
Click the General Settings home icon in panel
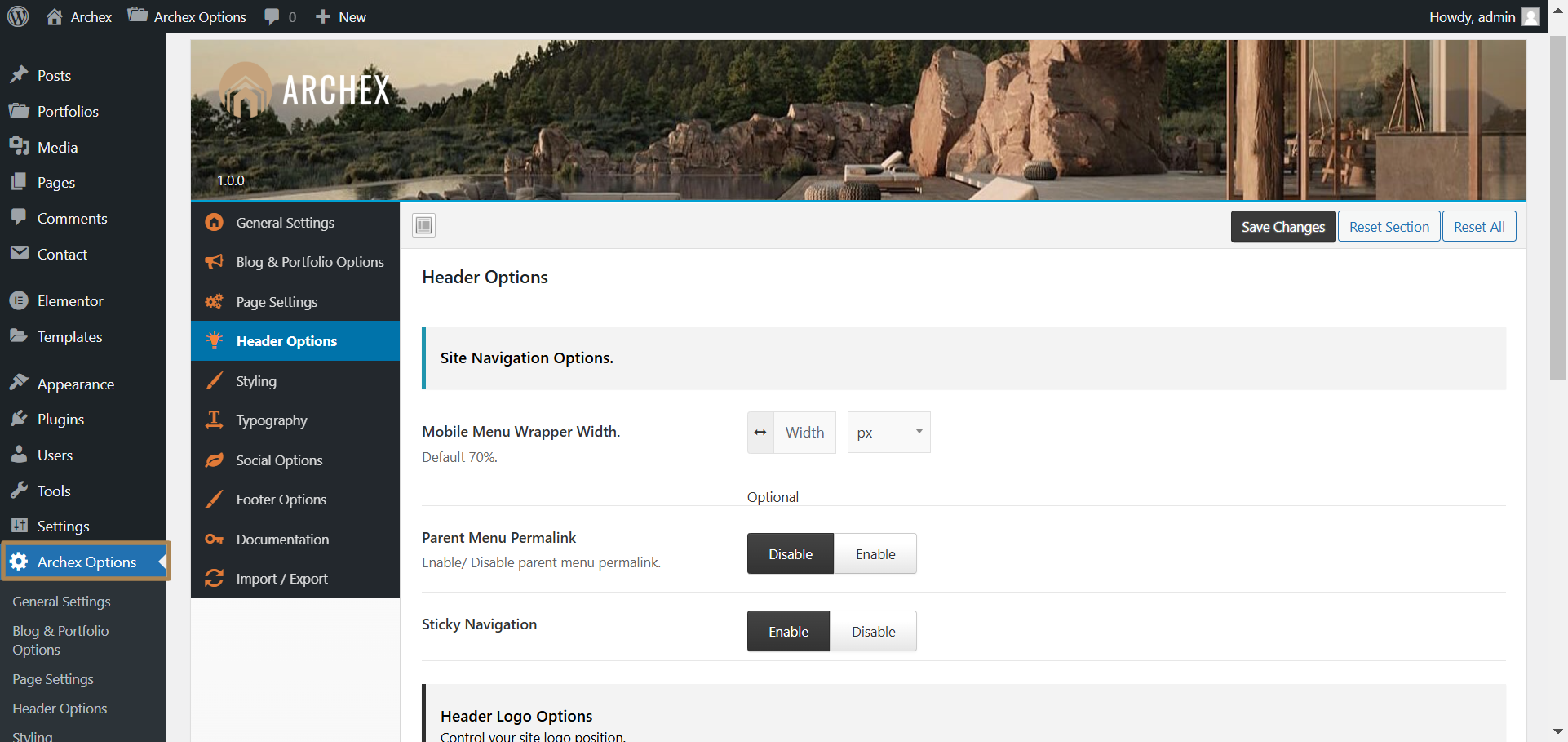[x=214, y=222]
